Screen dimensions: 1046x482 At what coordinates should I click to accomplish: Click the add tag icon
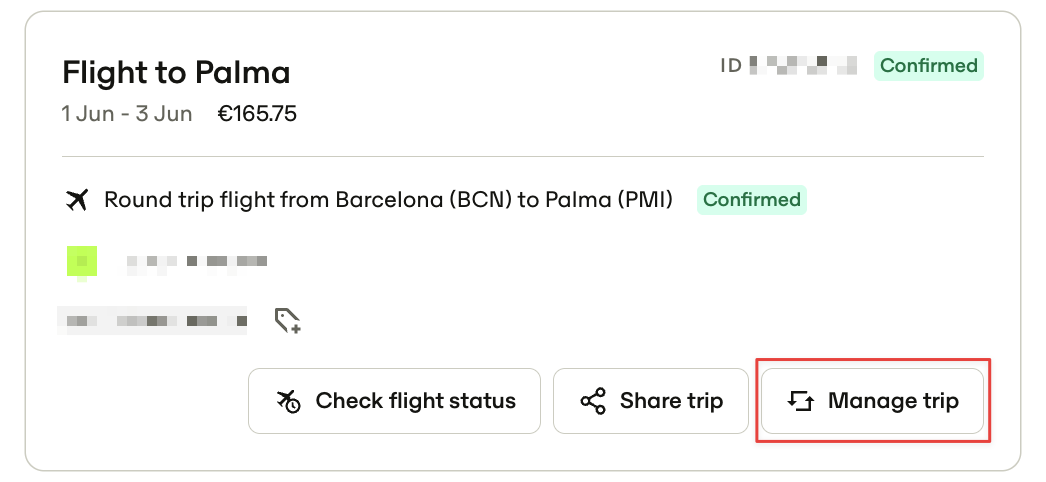(x=288, y=321)
